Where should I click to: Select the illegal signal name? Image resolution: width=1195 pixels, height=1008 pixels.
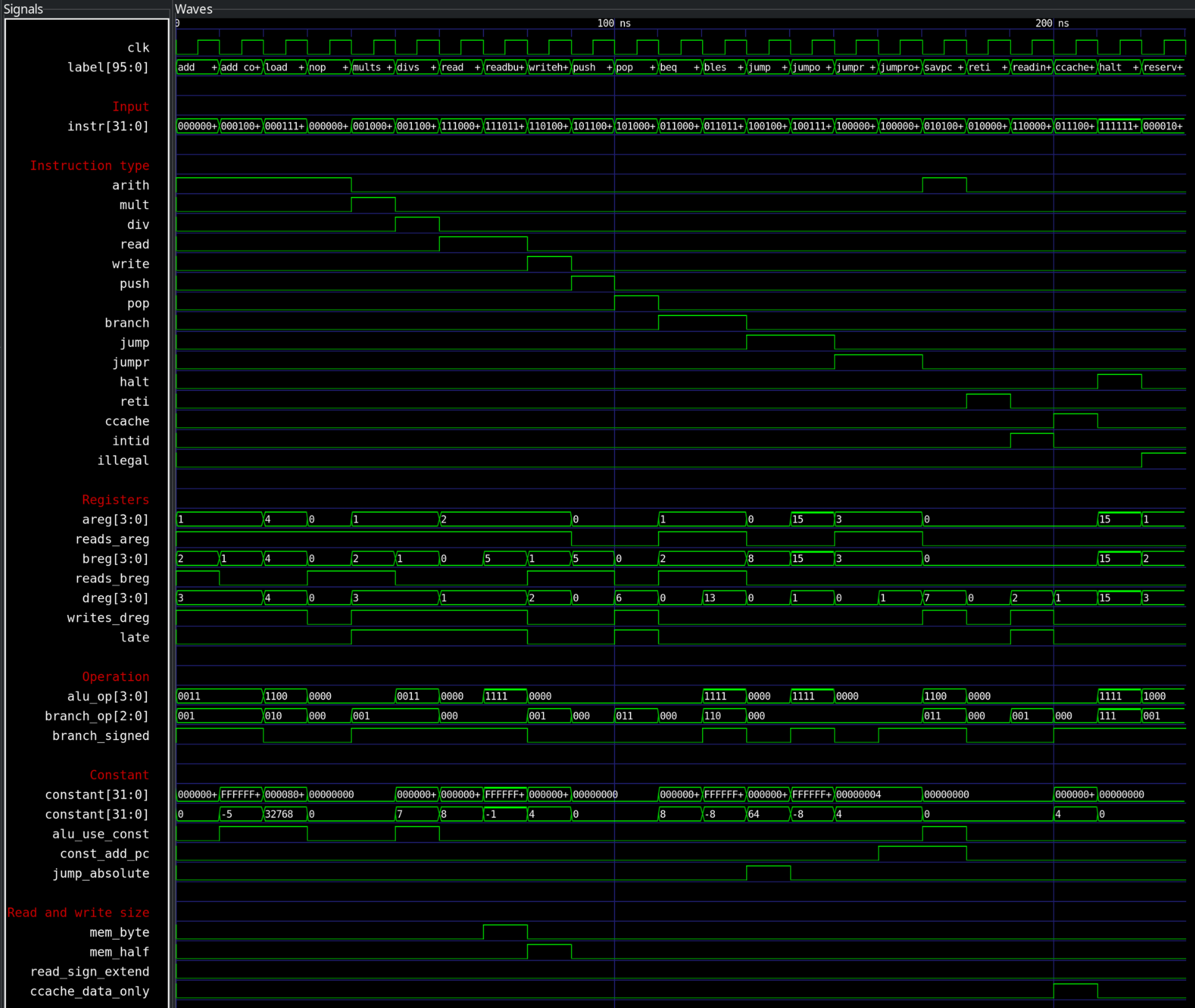click(123, 460)
